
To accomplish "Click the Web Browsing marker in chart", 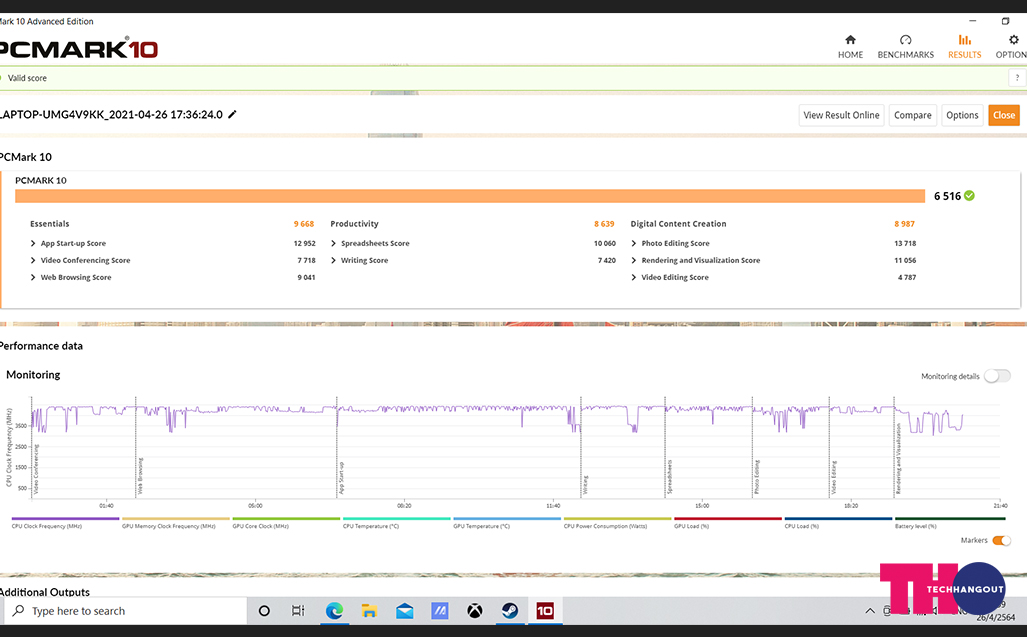I will [x=140, y=475].
